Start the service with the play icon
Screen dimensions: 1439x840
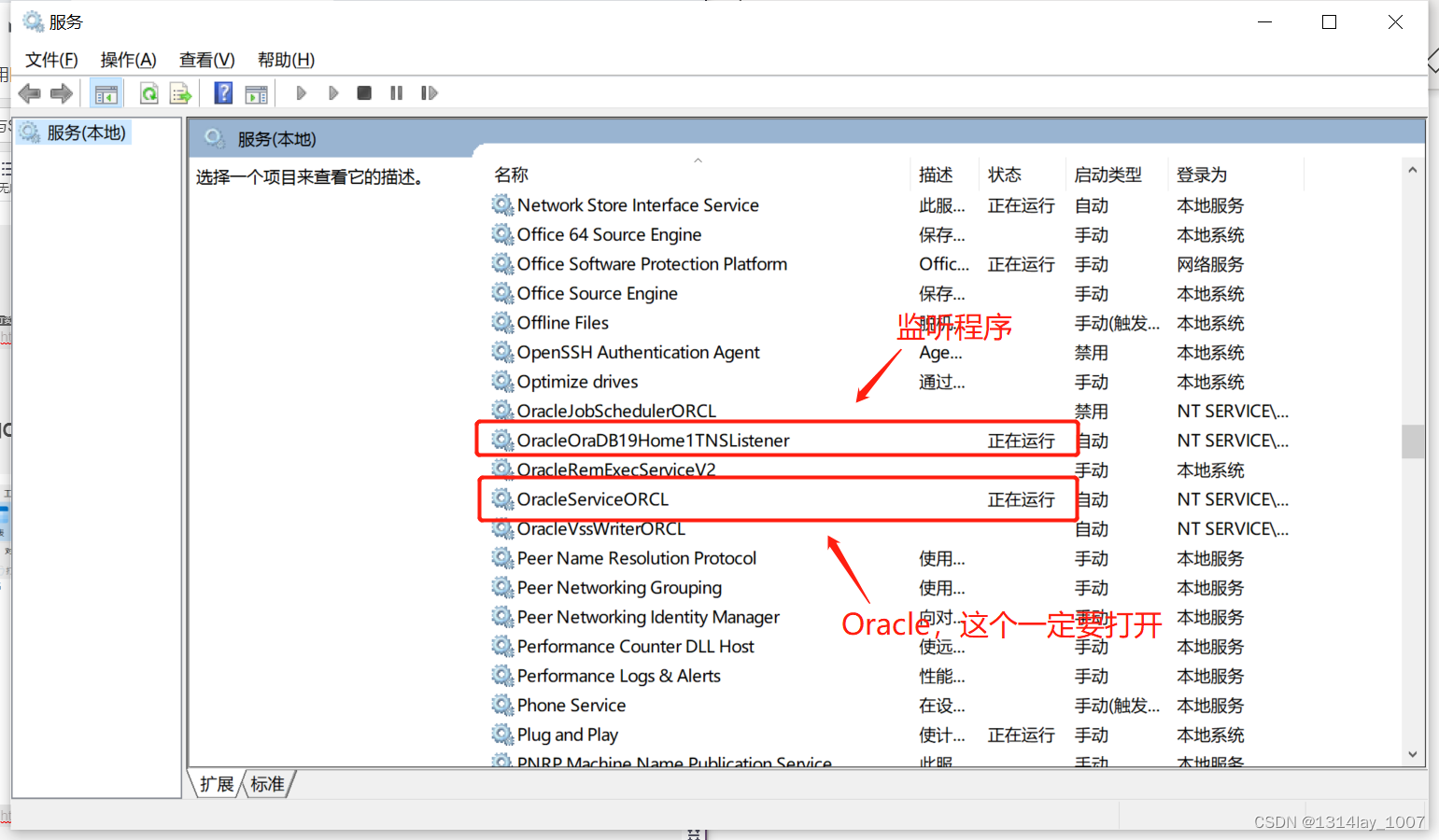pos(301,93)
